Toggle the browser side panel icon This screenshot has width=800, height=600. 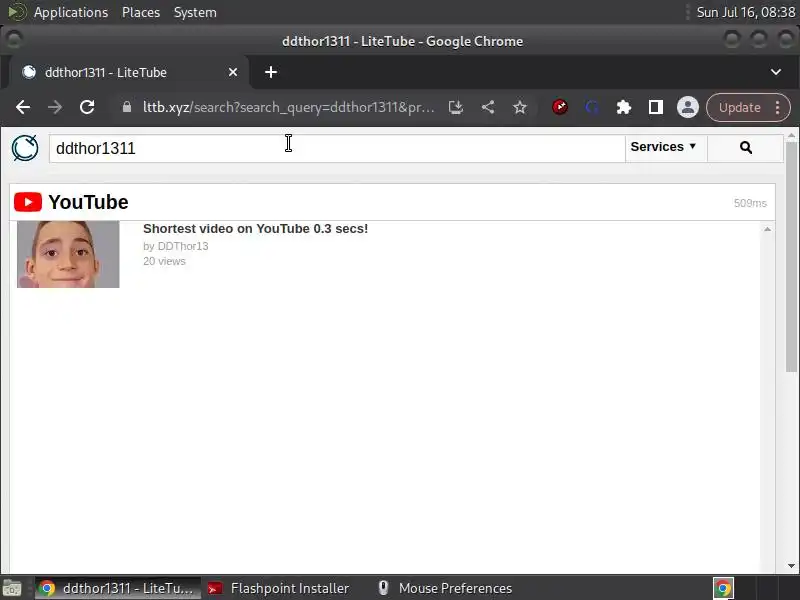tap(656, 107)
